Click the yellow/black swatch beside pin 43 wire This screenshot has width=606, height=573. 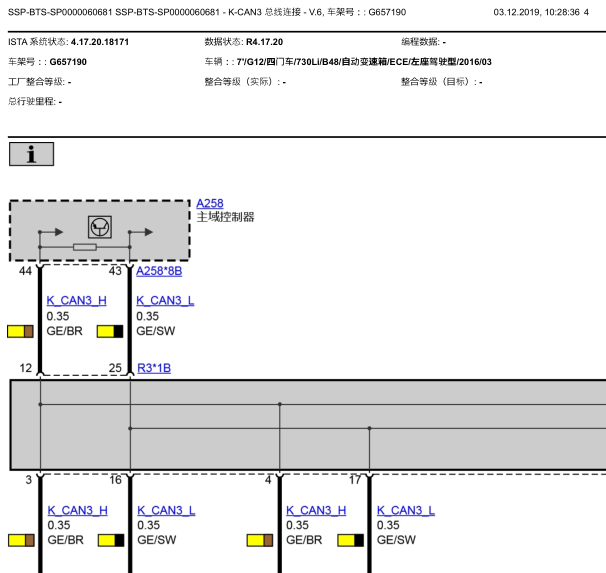110,332
